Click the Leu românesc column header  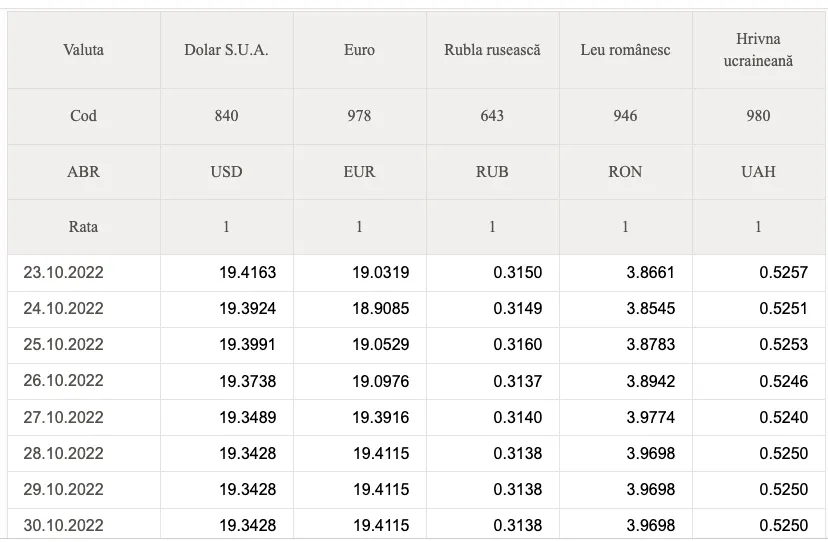point(626,50)
